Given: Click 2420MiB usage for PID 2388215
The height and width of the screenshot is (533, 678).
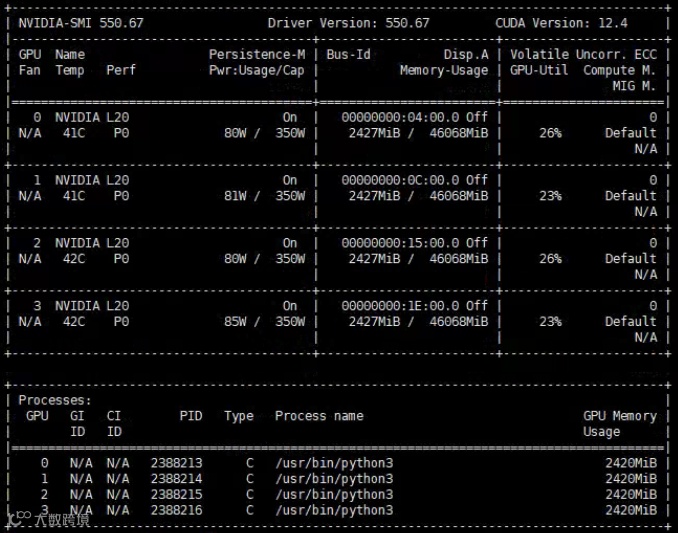Looking at the screenshot, I should (x=631, y=495).
